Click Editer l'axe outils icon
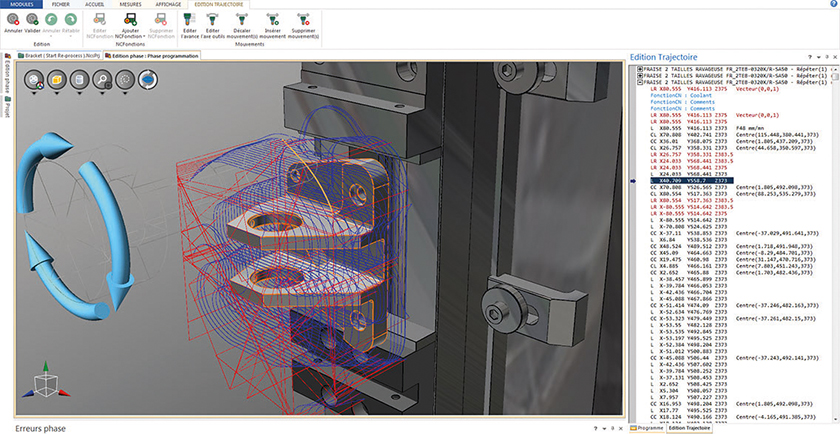Image resolution: width=840 pixels, height=434 pixels. click(213, 18)
